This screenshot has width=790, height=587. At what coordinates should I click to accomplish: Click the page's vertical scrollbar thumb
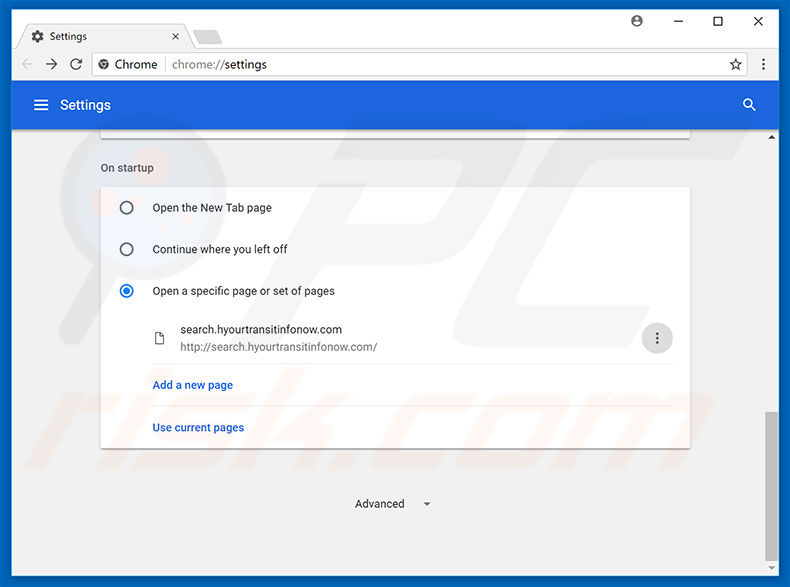click(x=770, y=485)
